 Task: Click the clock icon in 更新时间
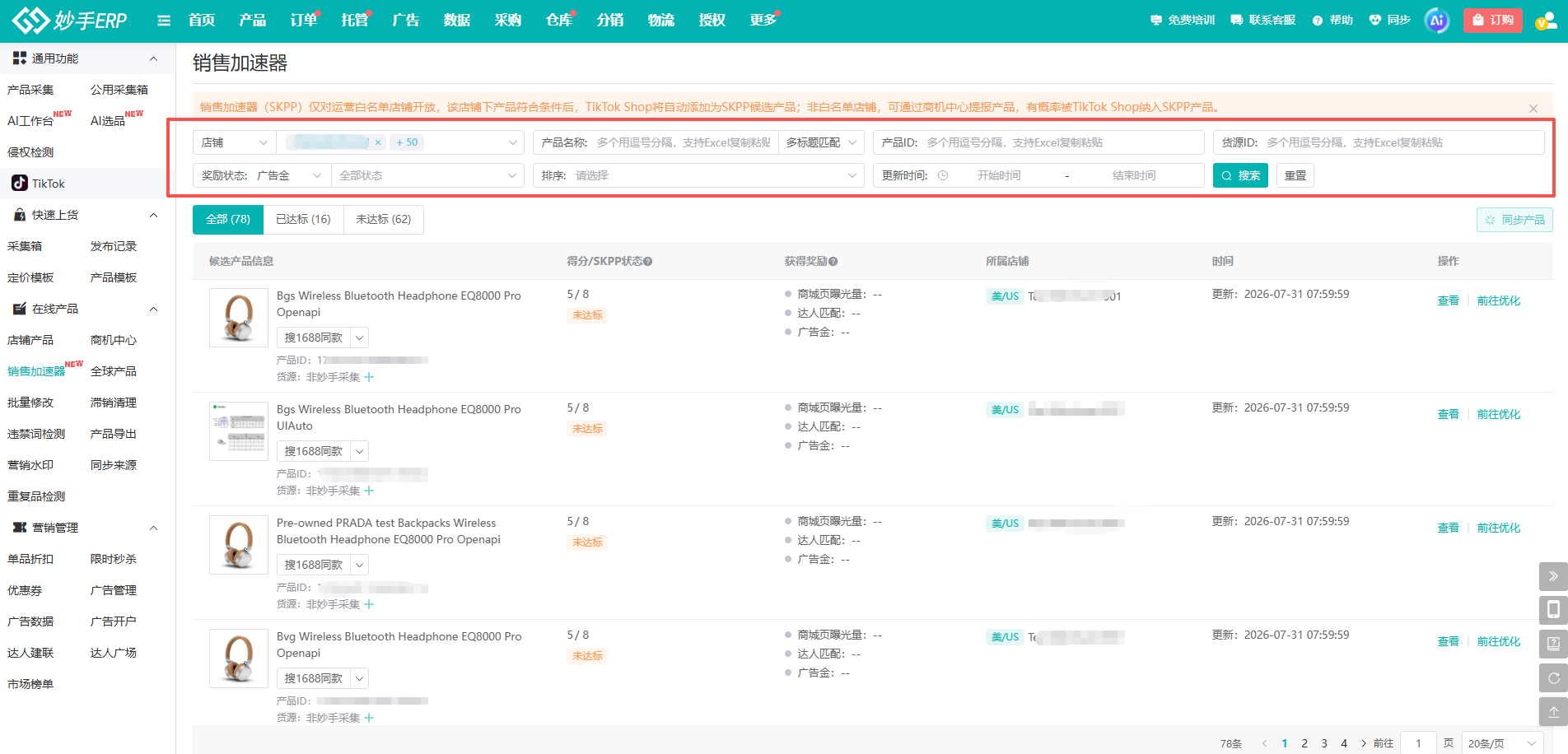pos(943,175)
